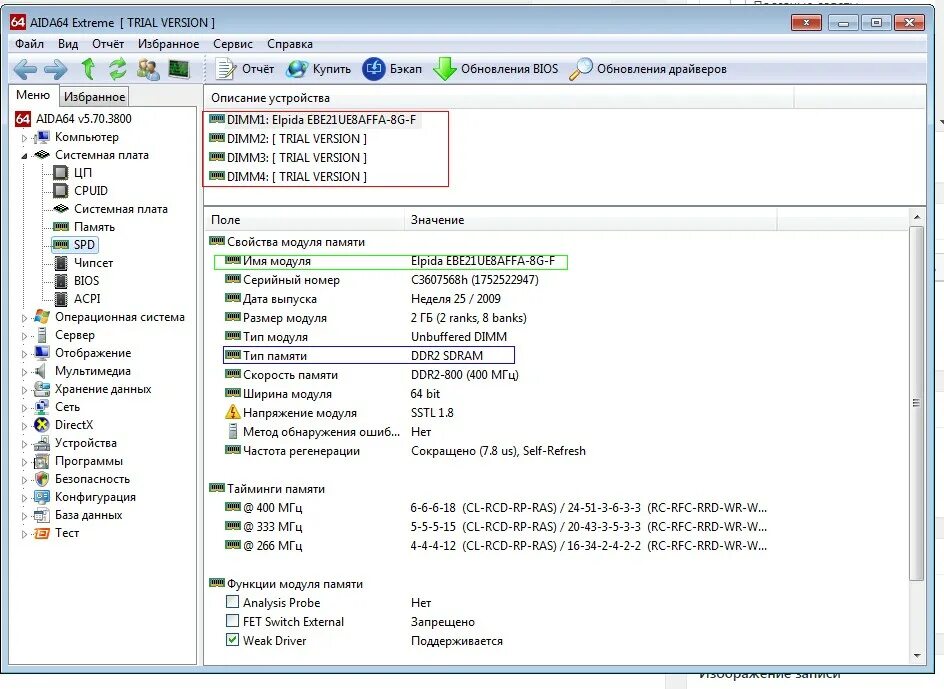This screenshot has height=689, width=944.
Task: Click the Безопасность shield icon
Action: tap(42, 479)
